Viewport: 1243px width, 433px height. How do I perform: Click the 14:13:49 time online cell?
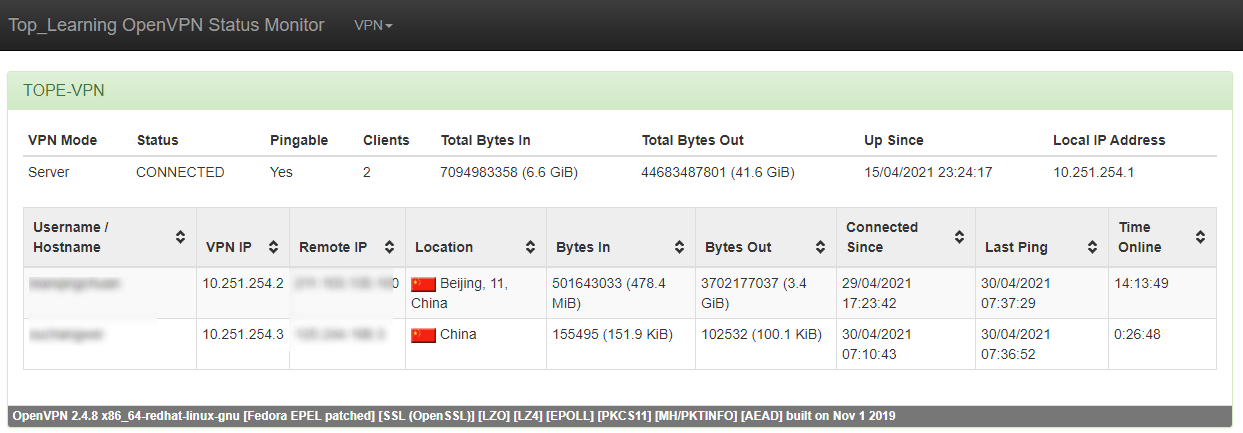[x=1141, y=283]
